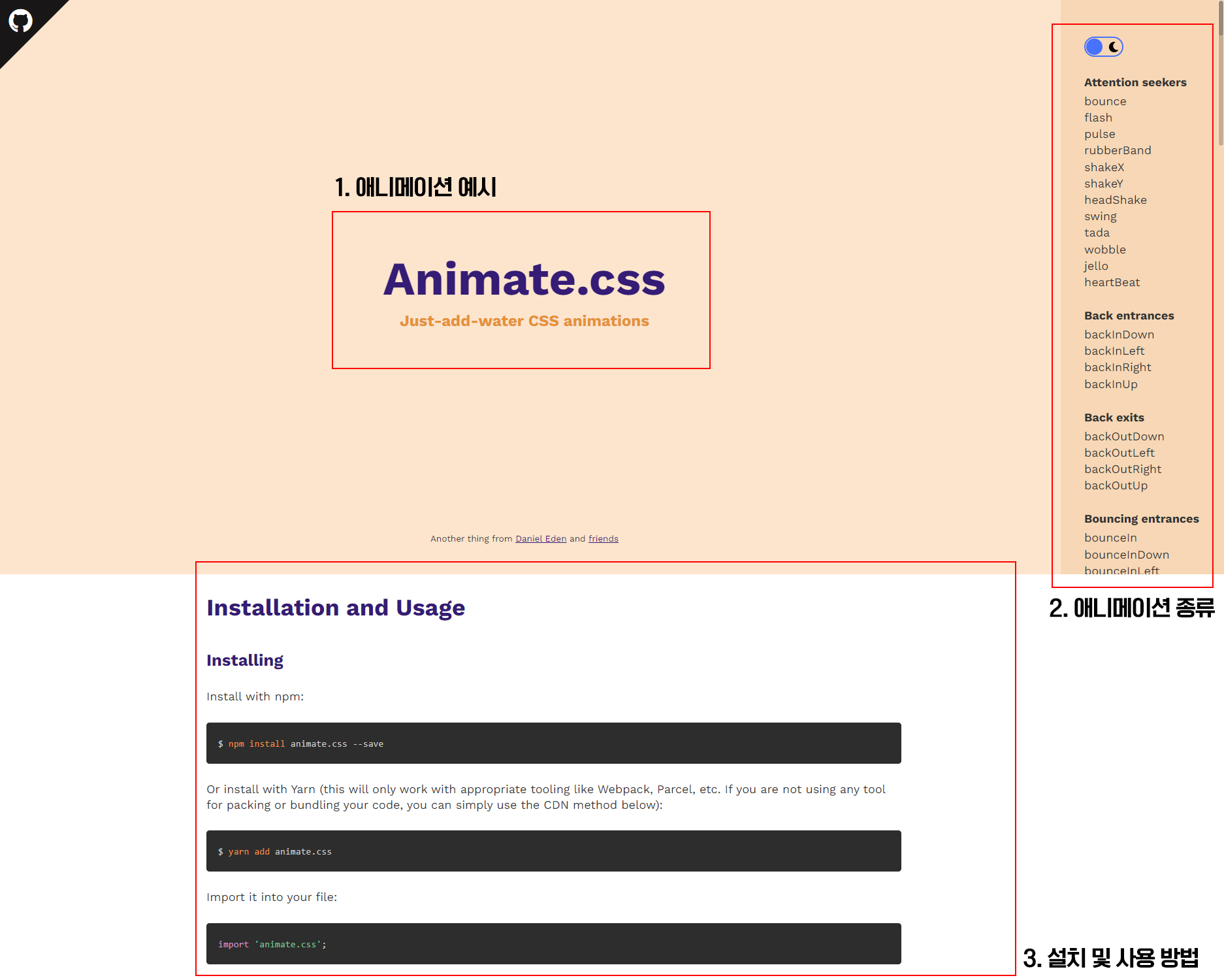The width and height of the screenshot is (1224, 980).
Task: Select the shakeX animation
Action: pos(1104,167)
